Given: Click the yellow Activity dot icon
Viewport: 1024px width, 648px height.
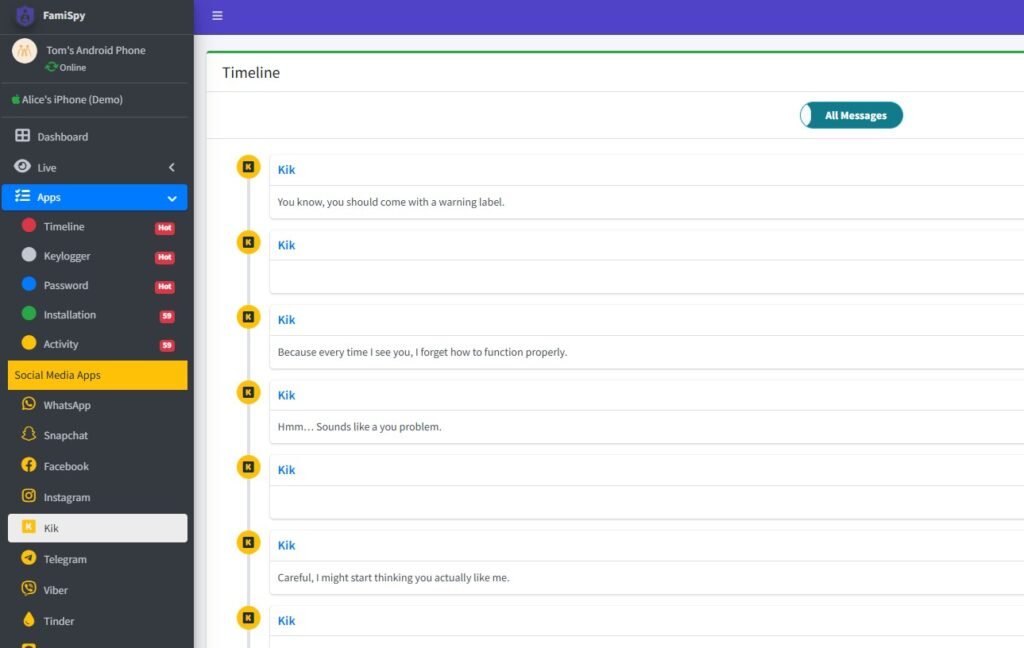Looking at the screenshot, I should tap(29, 343).
